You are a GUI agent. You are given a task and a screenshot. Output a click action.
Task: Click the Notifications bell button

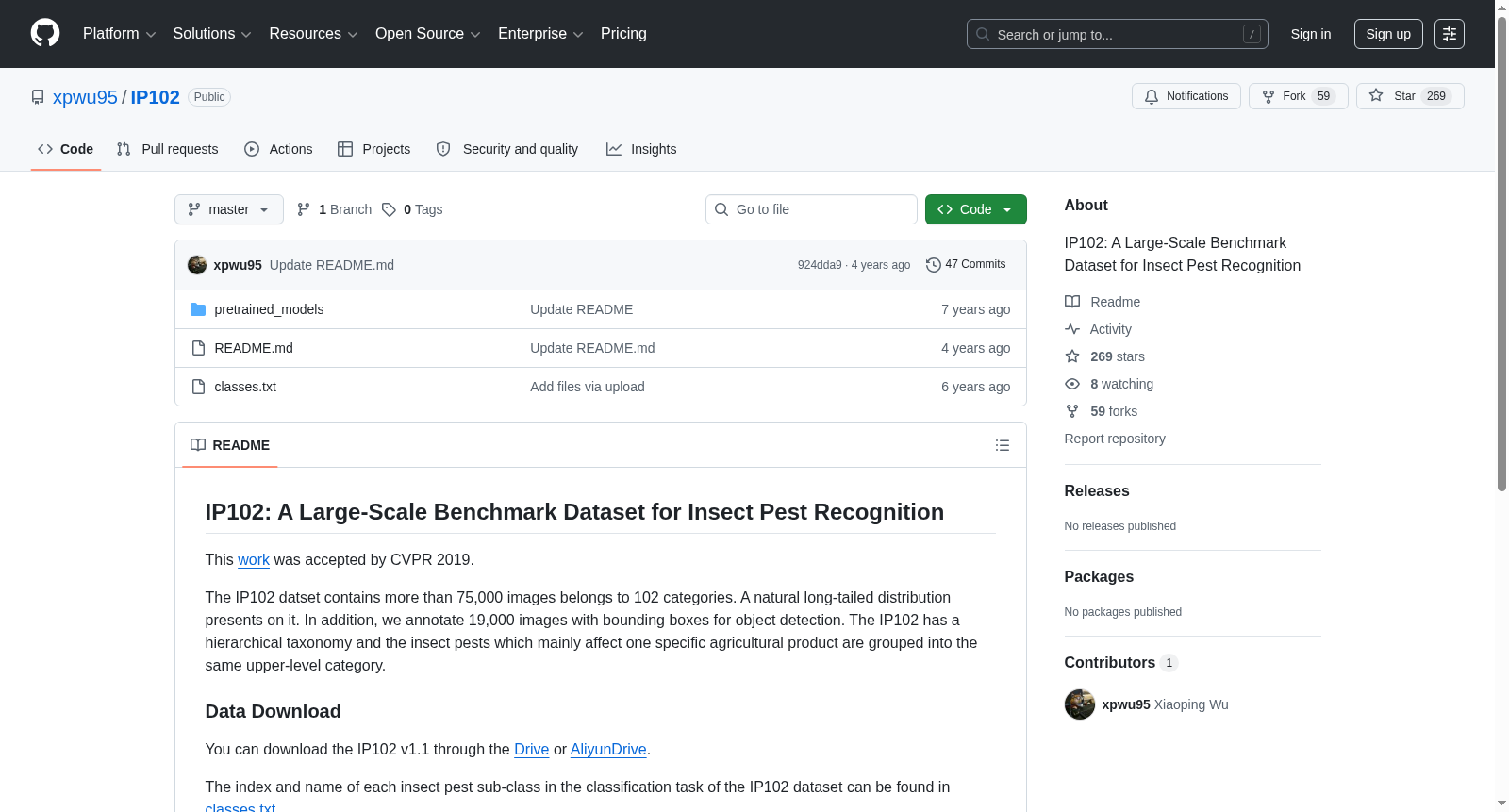point(1186,96)
